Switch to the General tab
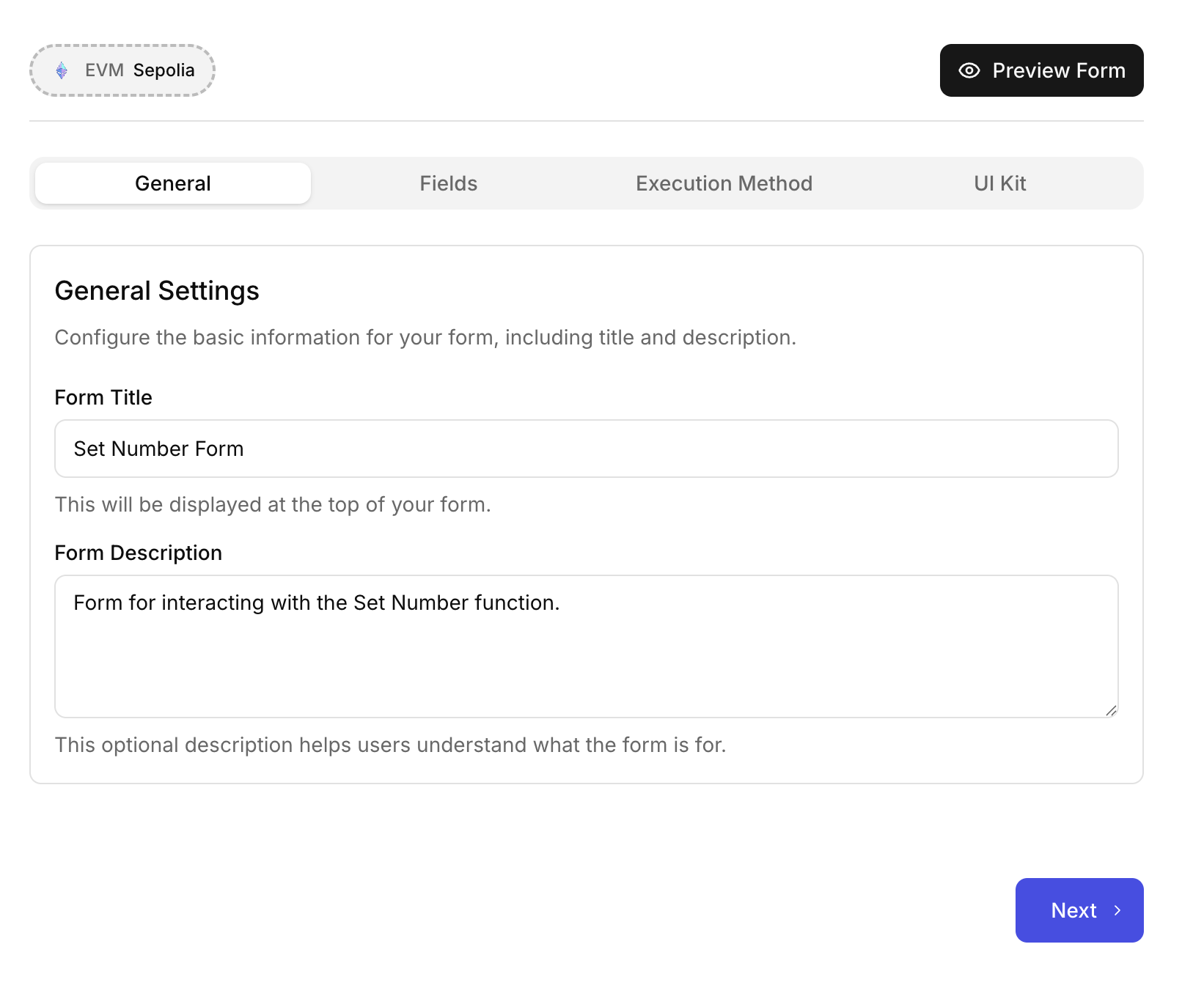Screen dimensions: 1204x988 pos(172,183)
